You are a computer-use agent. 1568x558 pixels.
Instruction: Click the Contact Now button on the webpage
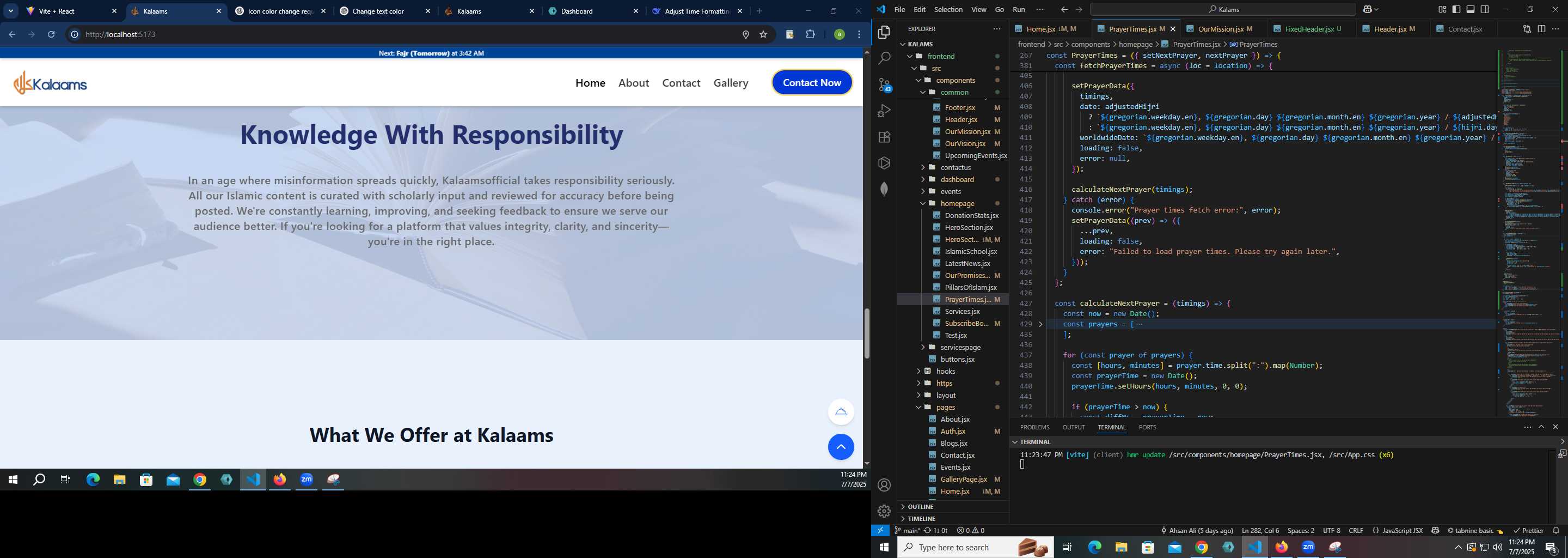[x=811, y=83]
